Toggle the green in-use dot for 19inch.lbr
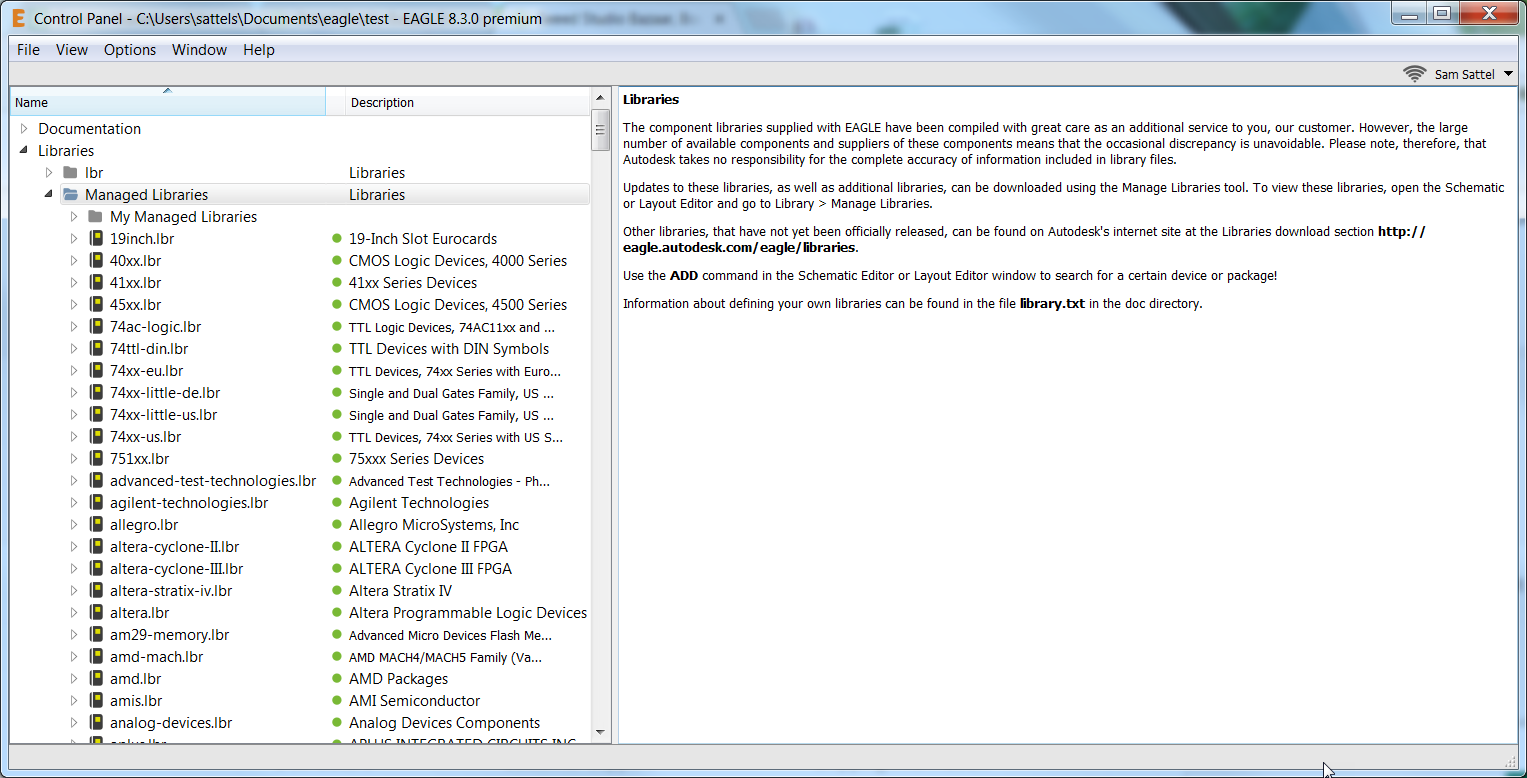This screenshot has width=1527, height=778. (x=337, y=239)
